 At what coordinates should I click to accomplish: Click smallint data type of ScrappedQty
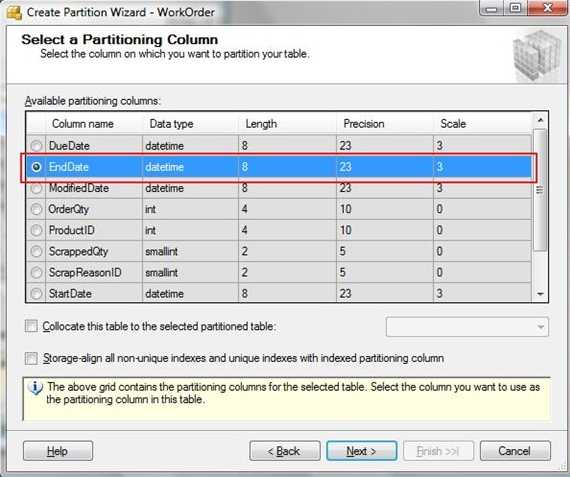pos(190,251)
